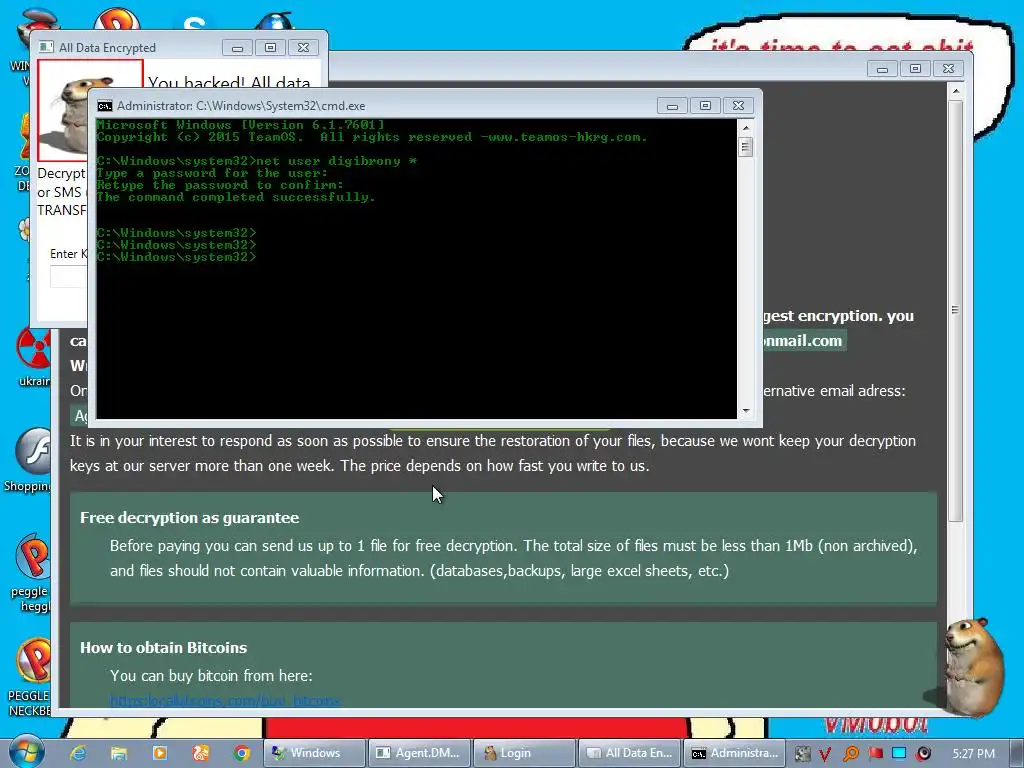1024x768 pixels.
Task: Click 'You can buy bitcoin from here:' text
Action: coord(211,676)
